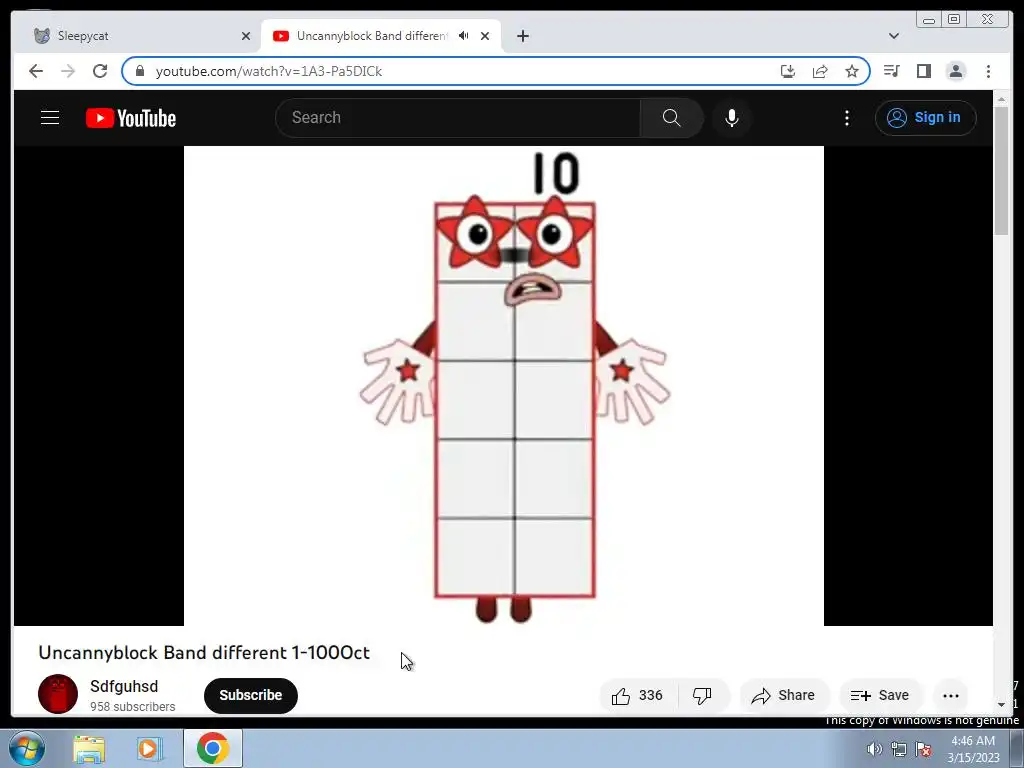Click the Chrome taskbar icon
The image size is (1024, 768).
click(x=212, y=748)
